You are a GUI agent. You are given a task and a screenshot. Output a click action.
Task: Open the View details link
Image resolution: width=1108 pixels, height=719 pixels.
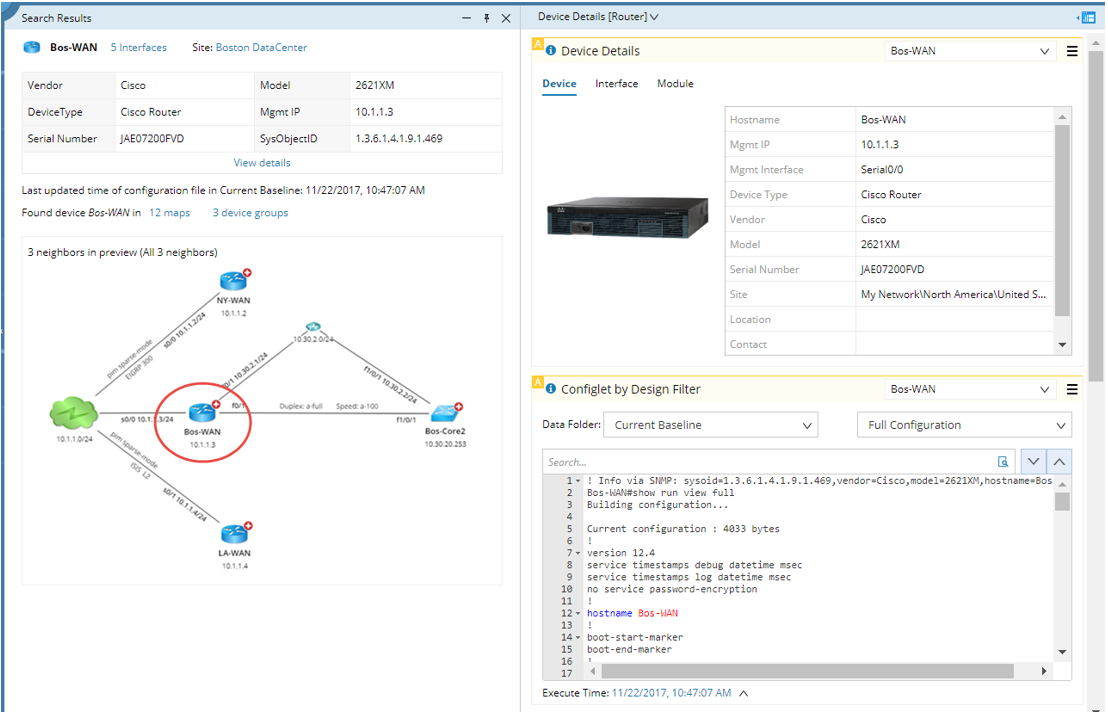[262, 163]
